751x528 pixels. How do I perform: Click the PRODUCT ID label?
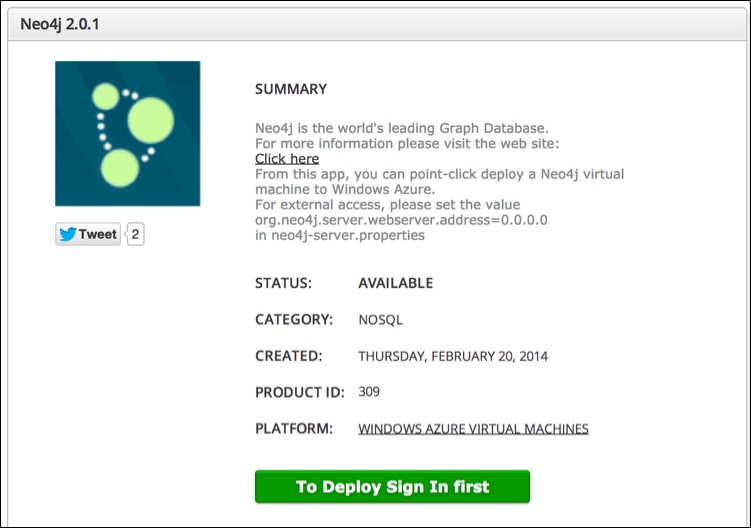[300, 392]
